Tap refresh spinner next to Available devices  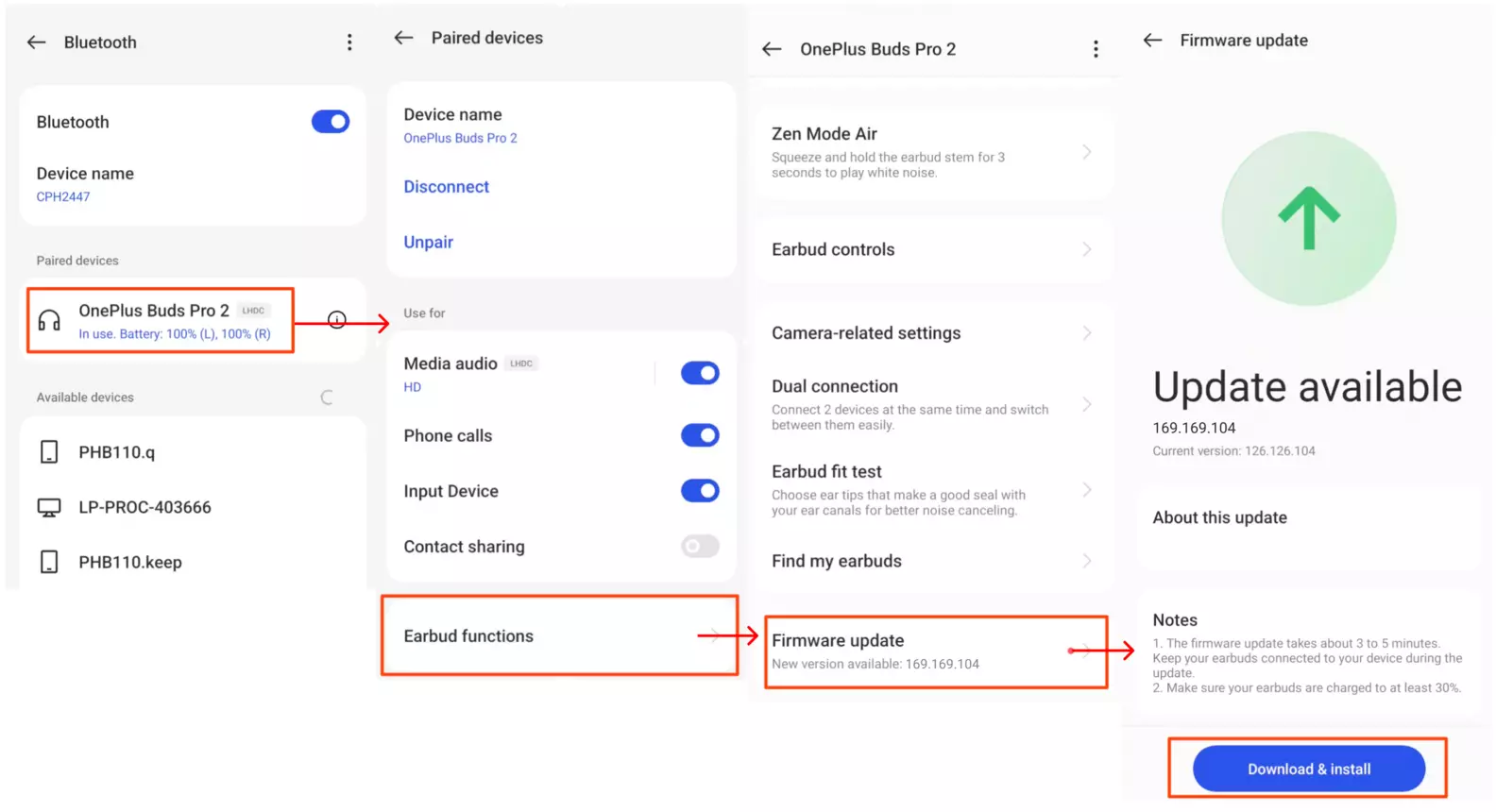point(327,398)
